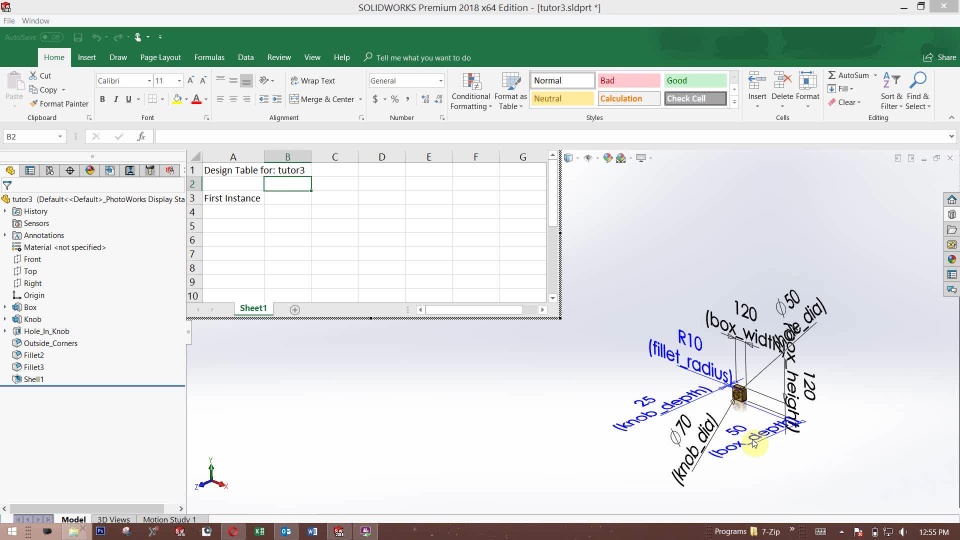Image resolution: width=960 pixels, height=540 pixels.
Task: Open the font size dropdown
Action: tap(179, 81)
